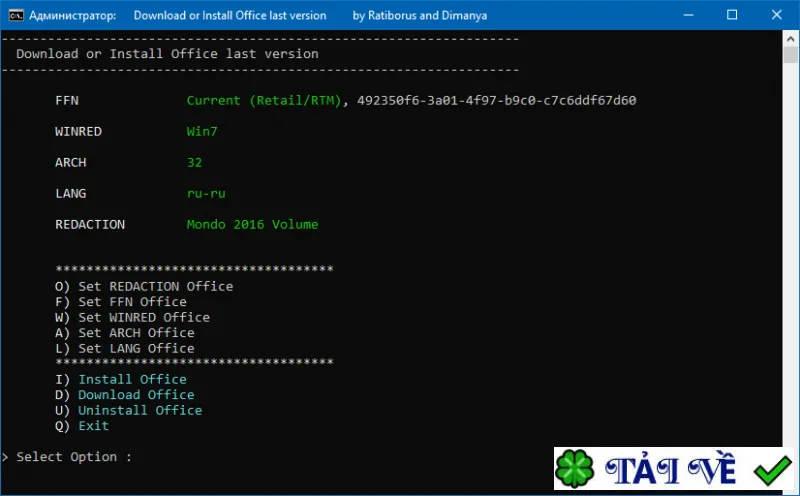Click the 'Администратор:' title text

72,15
